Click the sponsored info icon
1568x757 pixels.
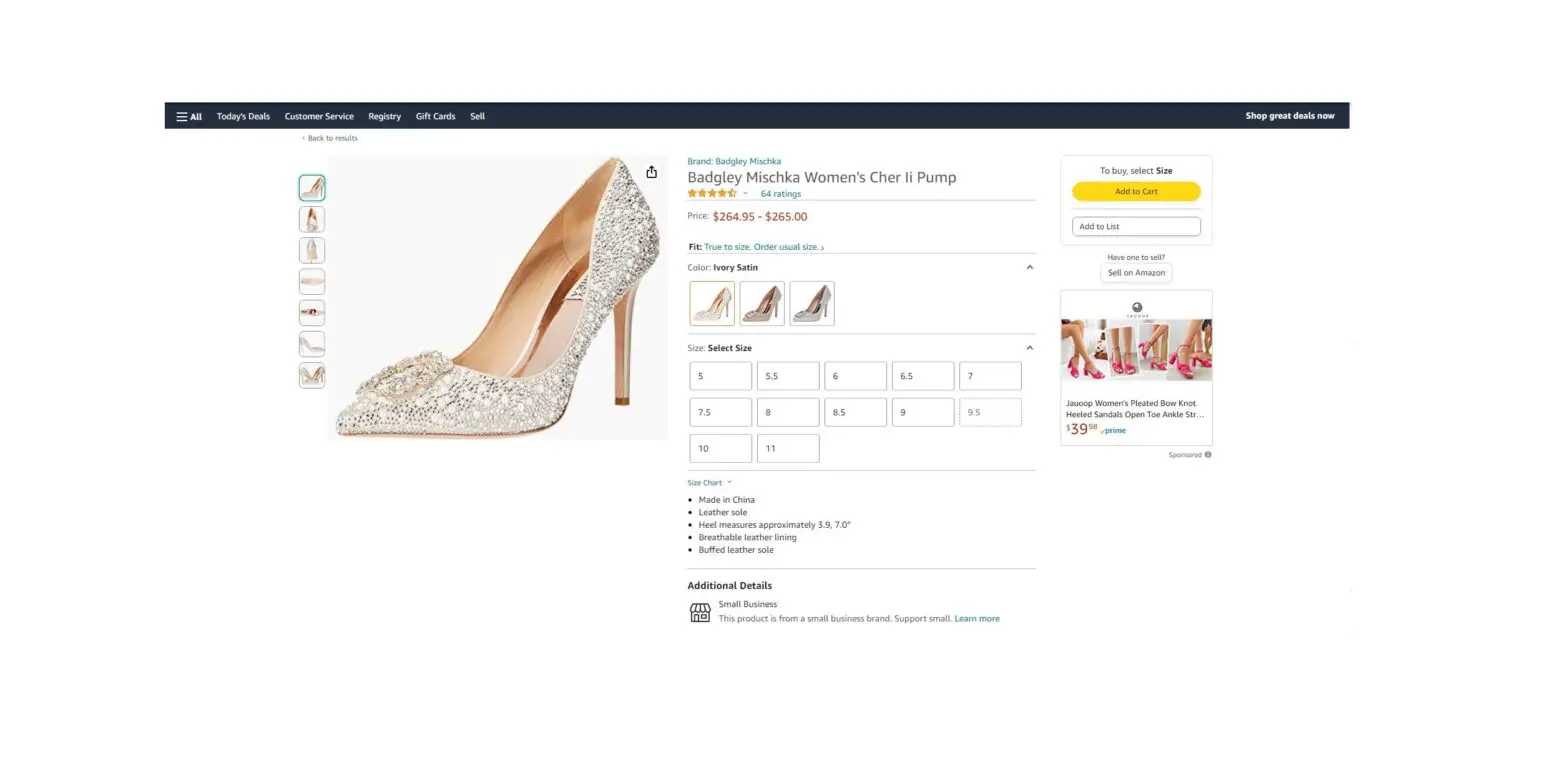[1208, 455]
